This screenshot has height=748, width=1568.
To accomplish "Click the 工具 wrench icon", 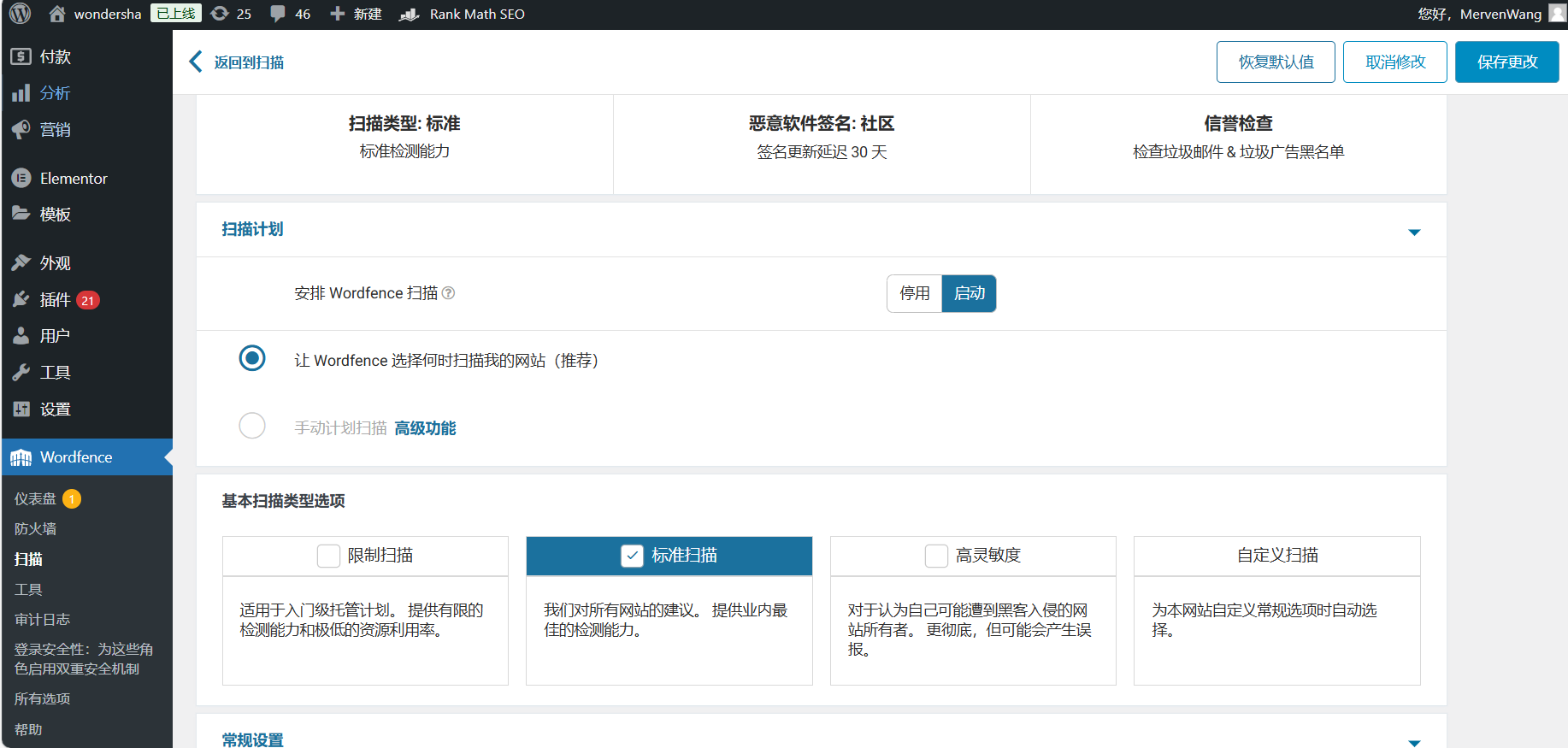I will point(21,373).
